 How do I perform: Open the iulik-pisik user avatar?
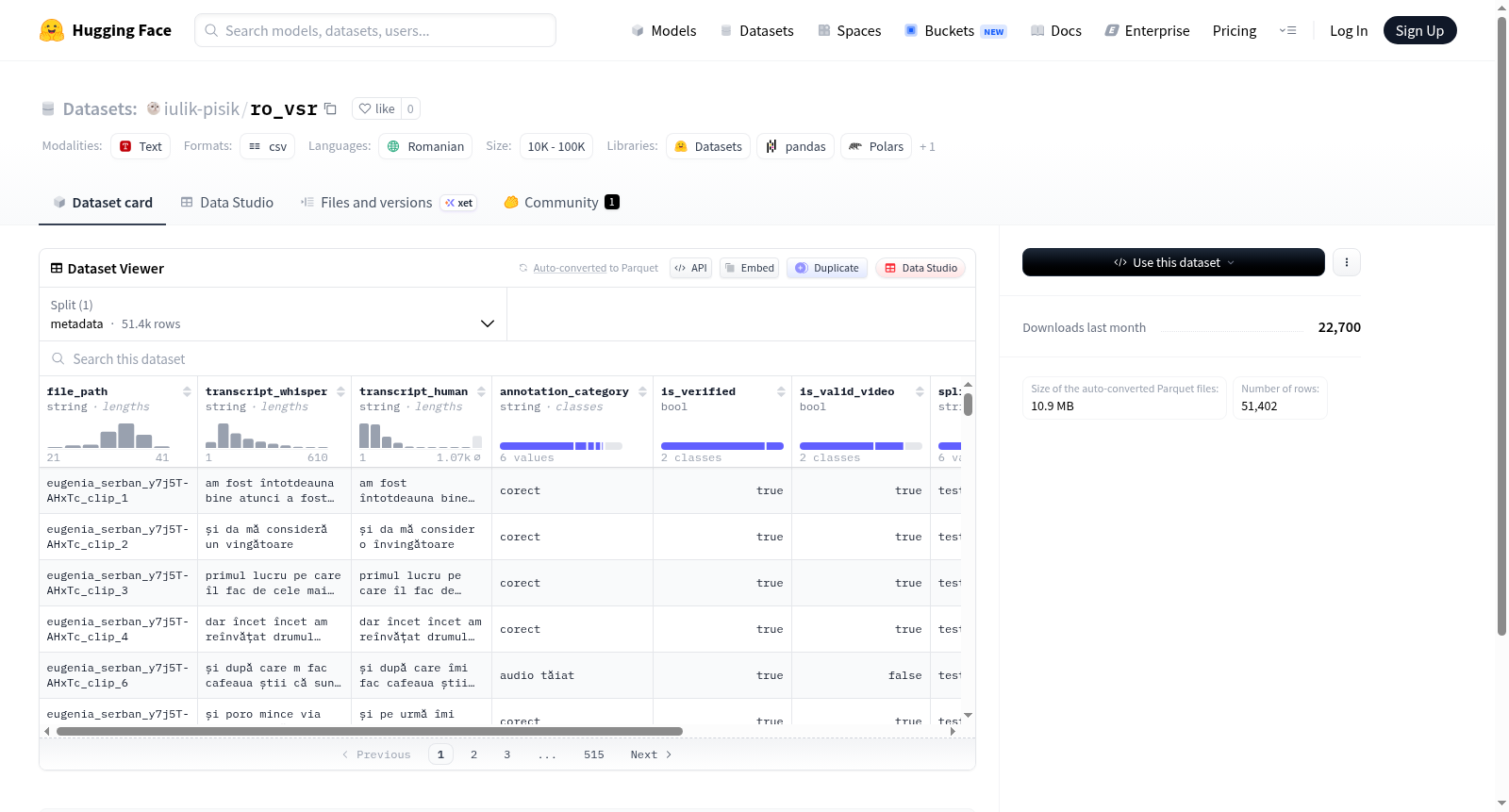[x=153, y=108]
